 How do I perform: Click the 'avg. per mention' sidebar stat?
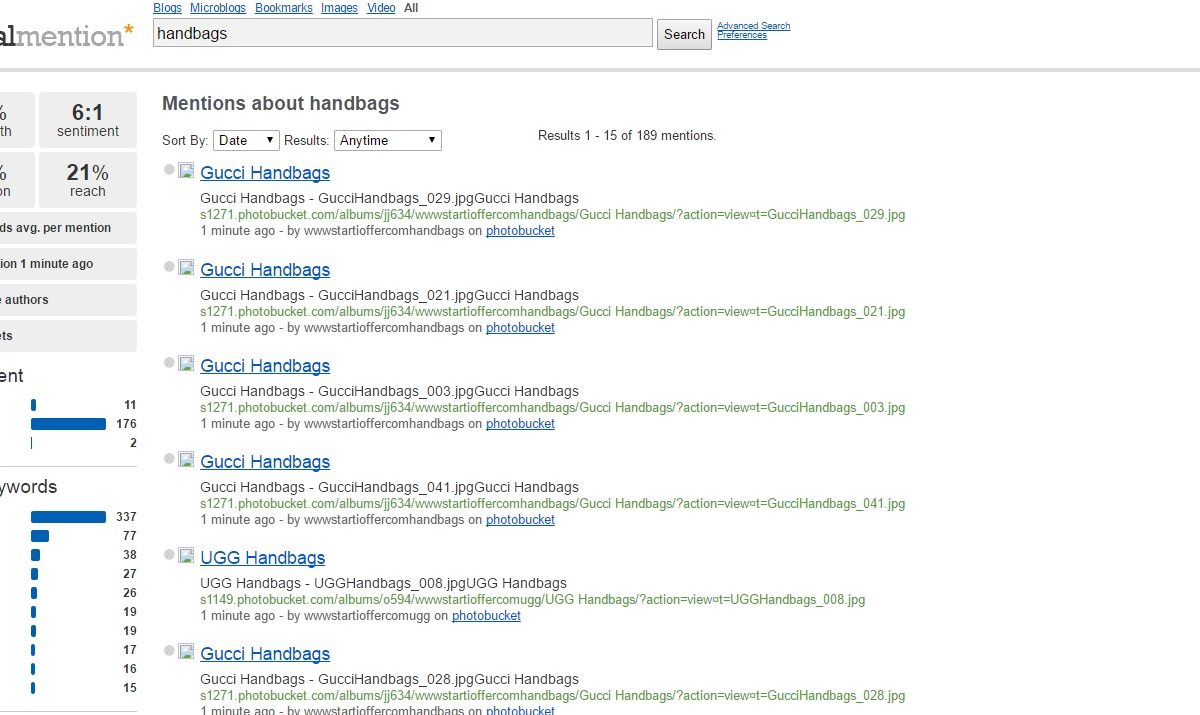[68, 228]
